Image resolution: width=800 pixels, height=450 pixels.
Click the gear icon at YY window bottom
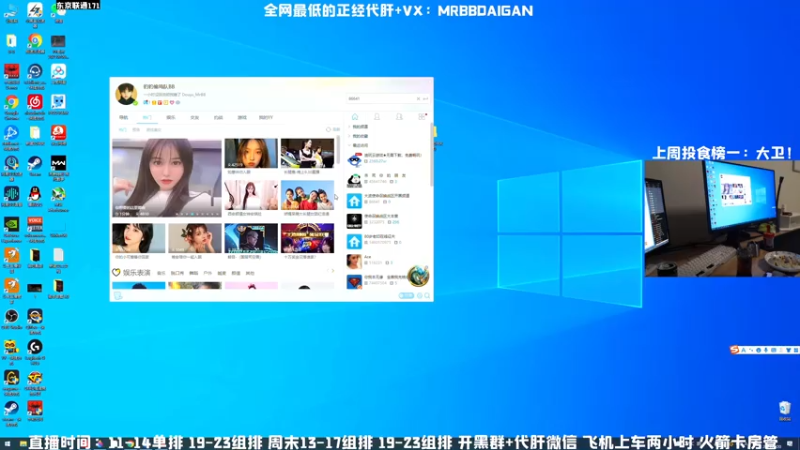420,295
